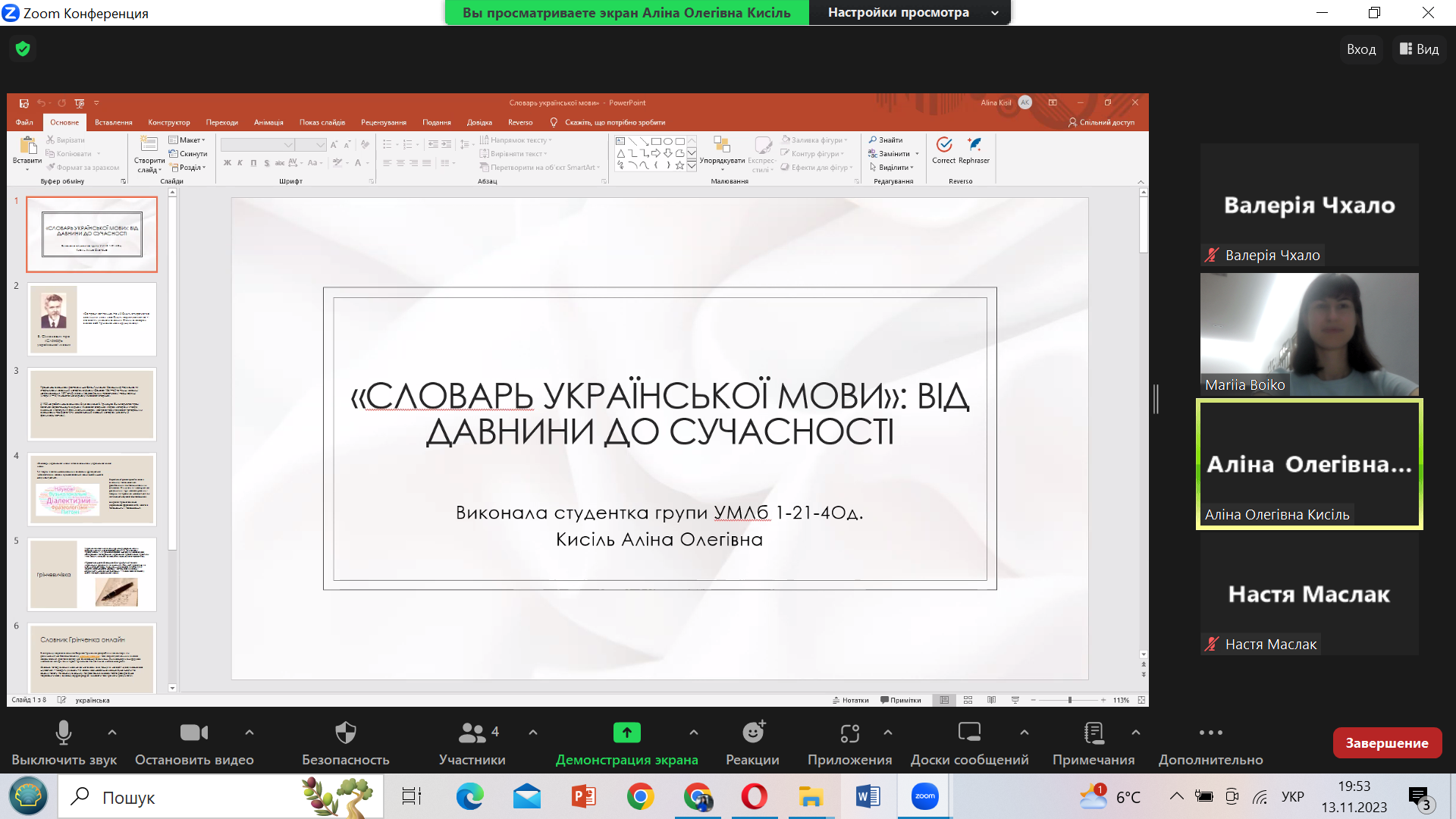Switch layout using Вид button
1456x819 pixels.
(1419, 49)
